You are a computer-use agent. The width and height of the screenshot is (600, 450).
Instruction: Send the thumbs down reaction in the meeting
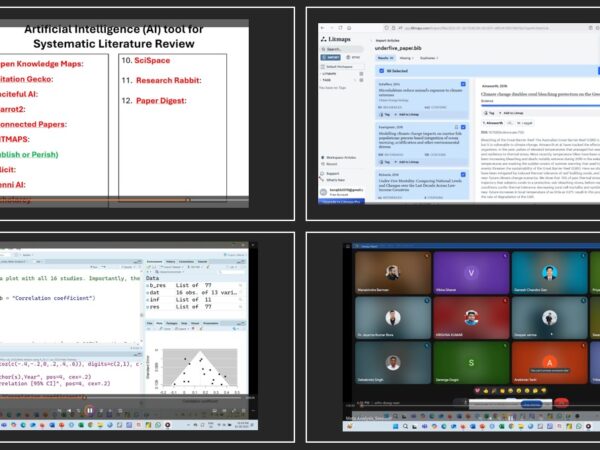point(543,391)
